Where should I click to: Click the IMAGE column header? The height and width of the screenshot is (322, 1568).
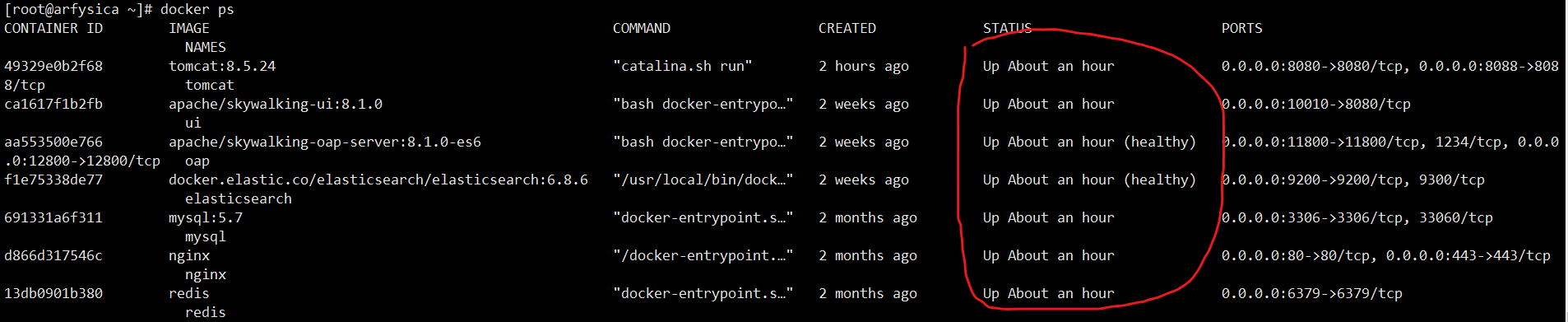click(189, 29)
